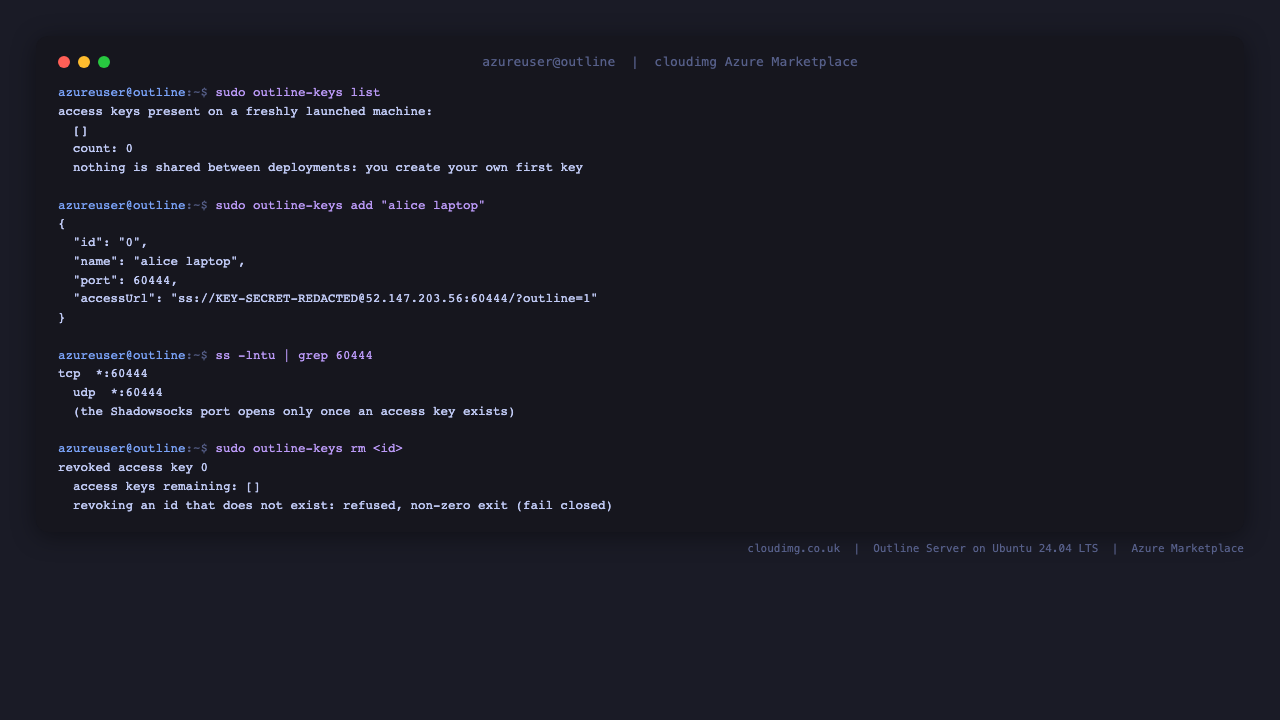Click footer 'Azure Marketplace' text
Screen dimensions: 1280x720
click(1187, 548)
